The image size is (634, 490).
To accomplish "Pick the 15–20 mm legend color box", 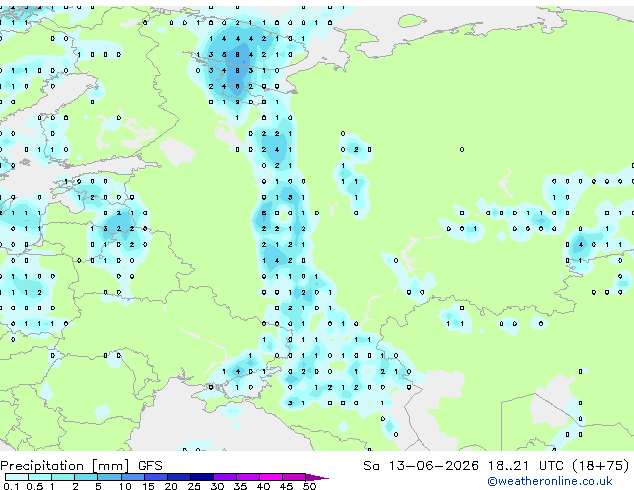I will (x=156, y=477).
